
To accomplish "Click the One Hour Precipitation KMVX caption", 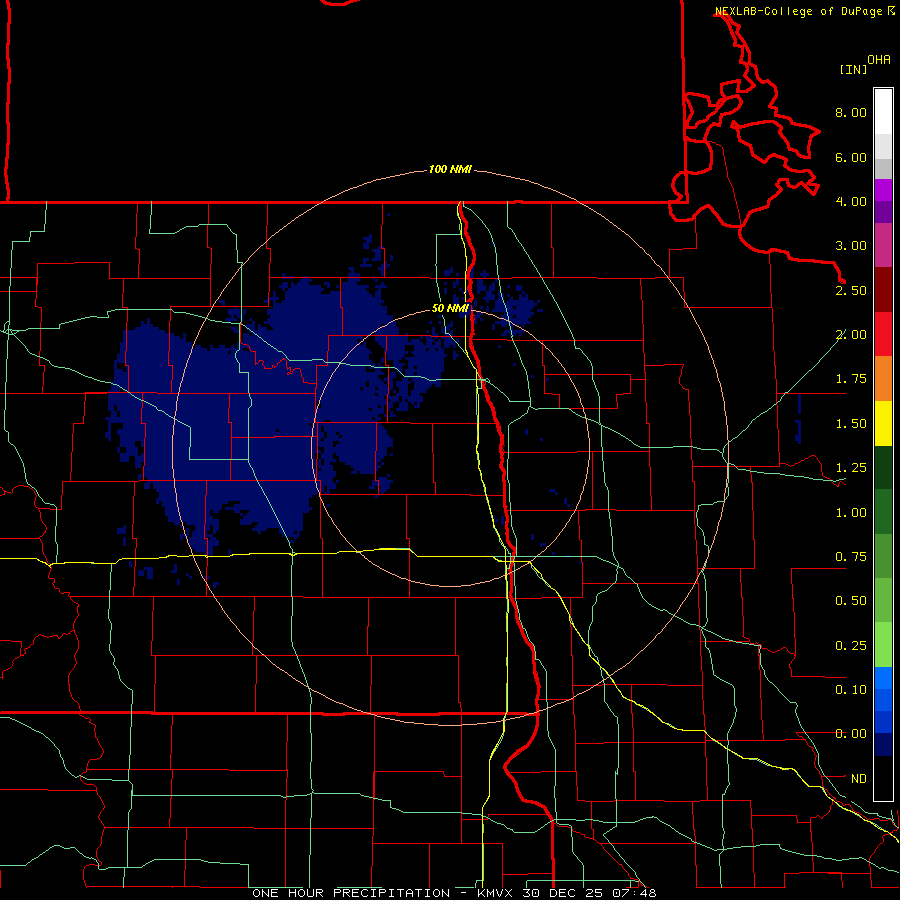I will pyautogui.click(x=454, y=893).
